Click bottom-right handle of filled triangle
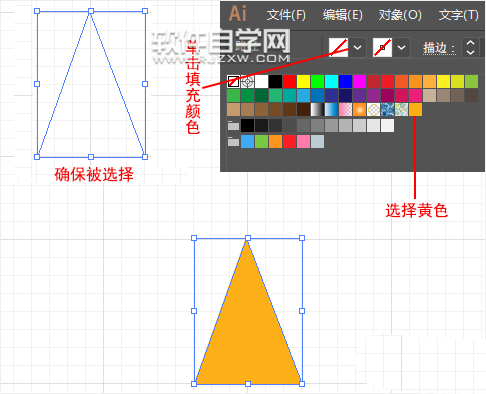This screenshot has width=486, height=394. [302, 384]
